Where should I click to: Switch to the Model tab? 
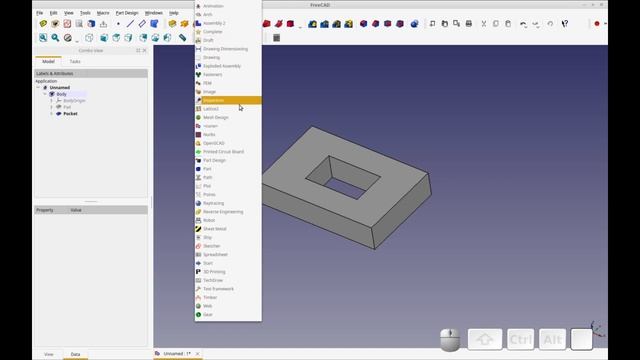(48, 61)
